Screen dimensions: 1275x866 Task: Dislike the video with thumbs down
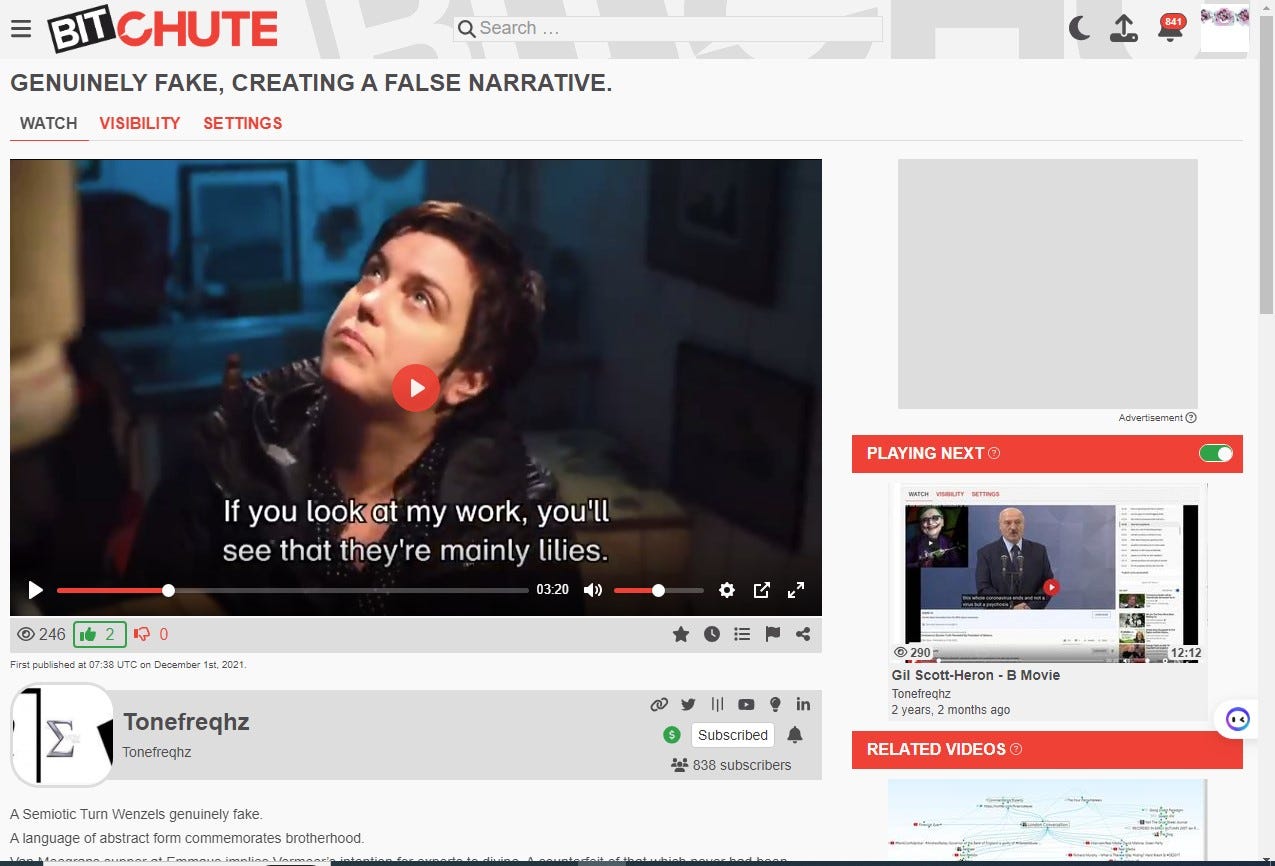(x=151, y=634)
